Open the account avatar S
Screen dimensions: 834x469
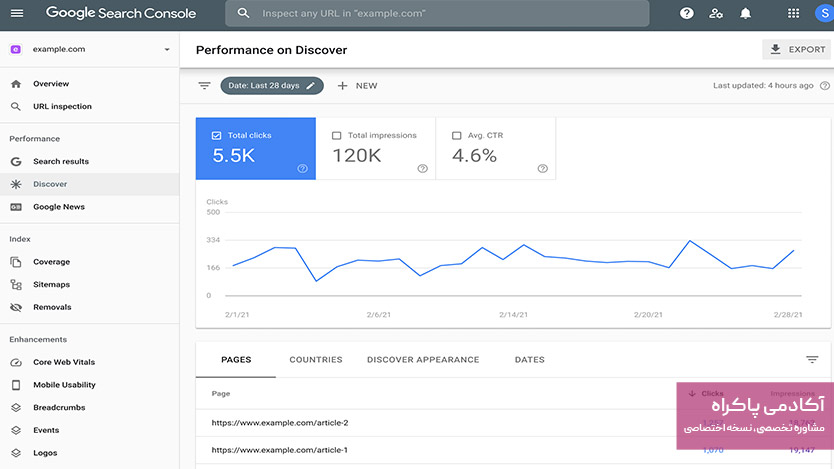click(824, 13)
